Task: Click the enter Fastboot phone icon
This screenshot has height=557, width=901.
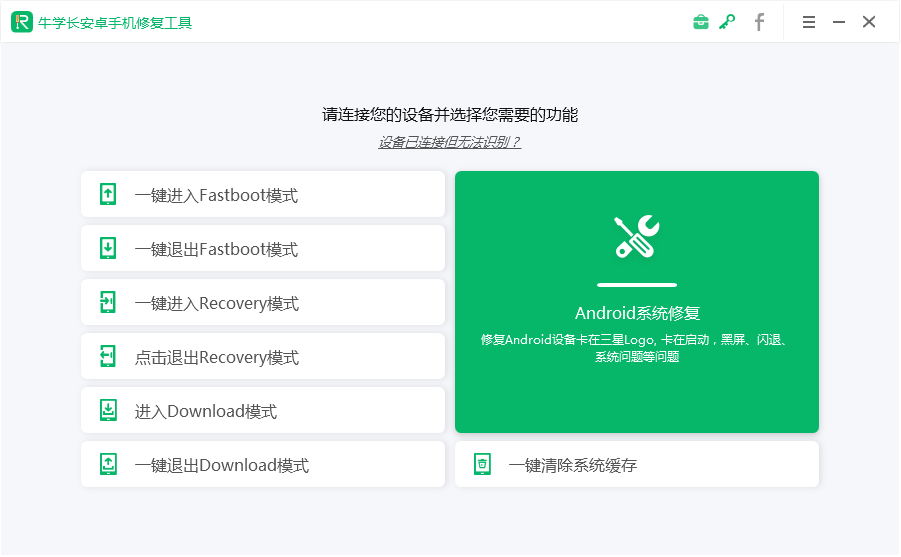Action: pos(108,194)
